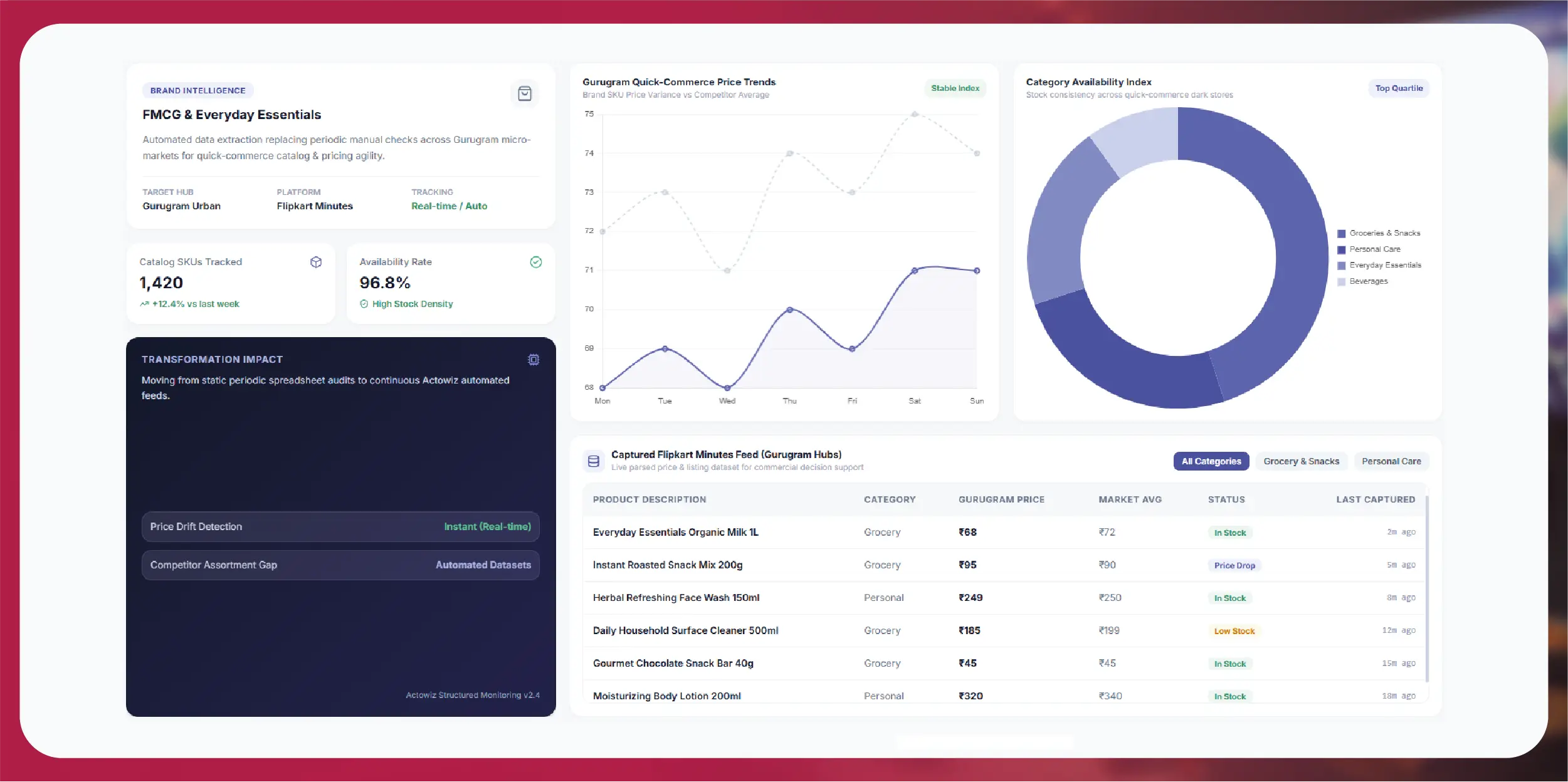Viewport: 1568px width, 782px height.
Task: Click the GURUGRAM PRICE column header
Action: click(1001, 499)
